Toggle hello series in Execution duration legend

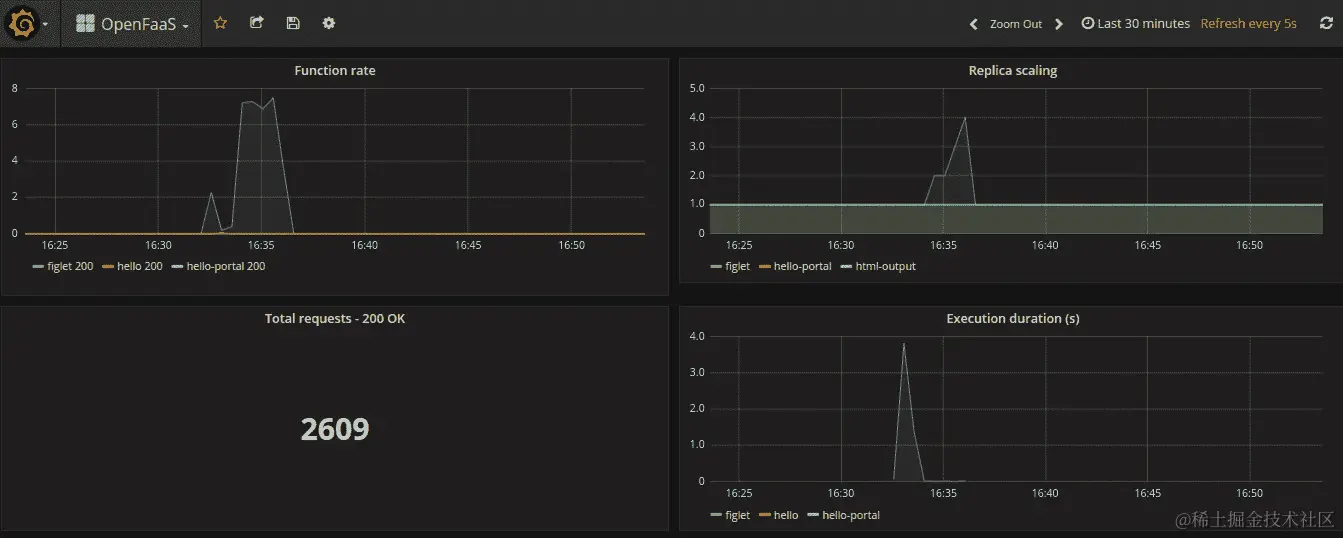coord(780,515)
